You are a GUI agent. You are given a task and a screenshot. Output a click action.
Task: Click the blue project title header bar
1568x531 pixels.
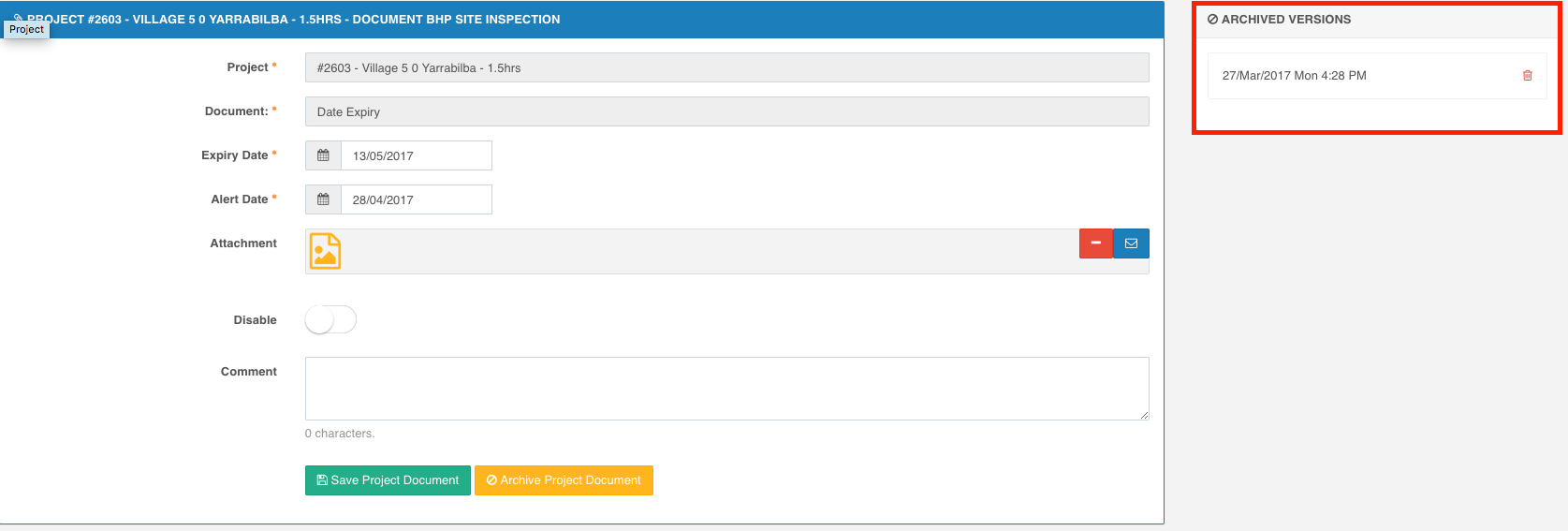coord(581,20)
